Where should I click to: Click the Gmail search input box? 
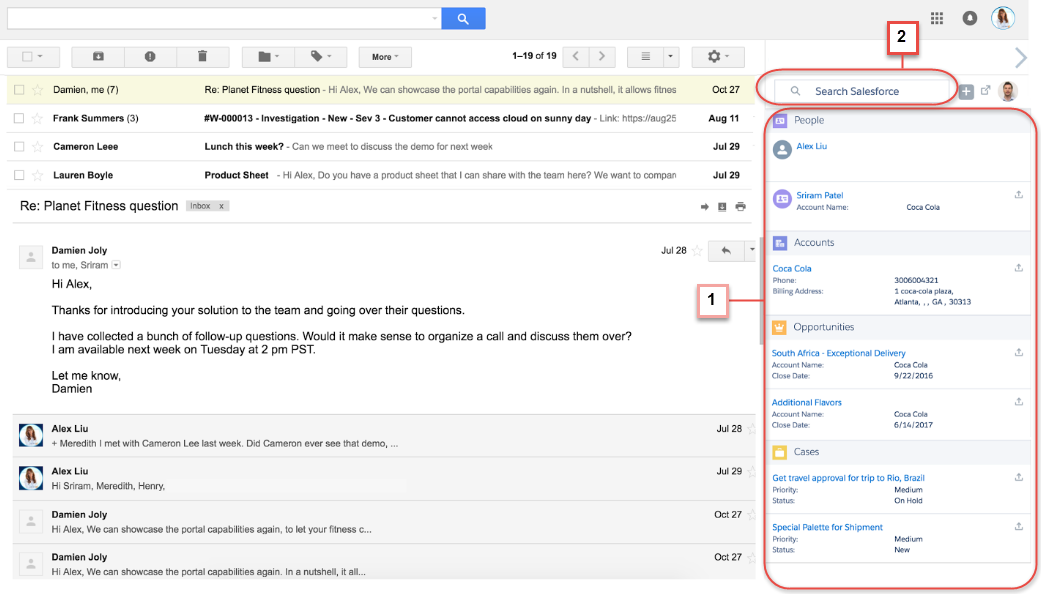coord(223,19)
